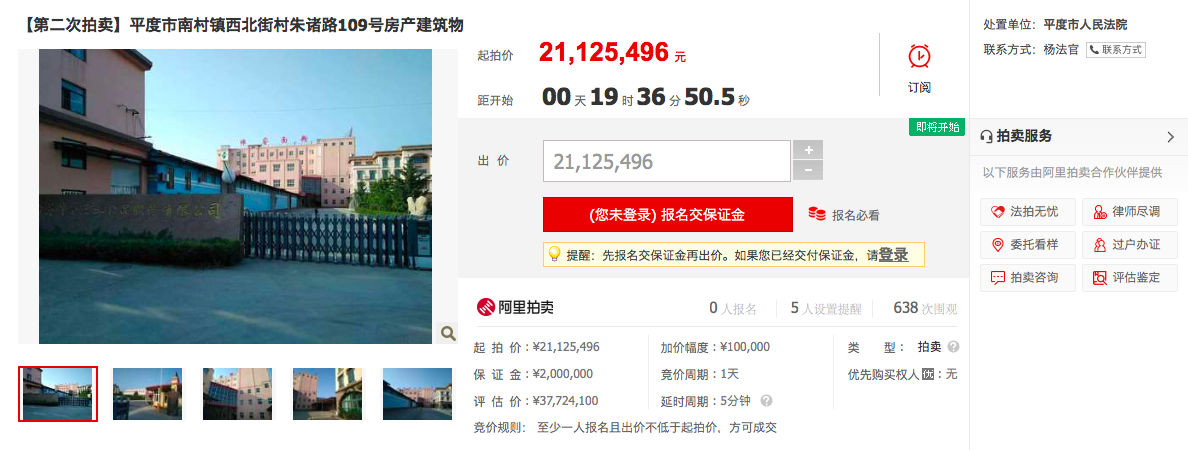Open the 法拍无忧 service
The width and height of the screenshot is (1188, 450).
(x=1029, y=212)
